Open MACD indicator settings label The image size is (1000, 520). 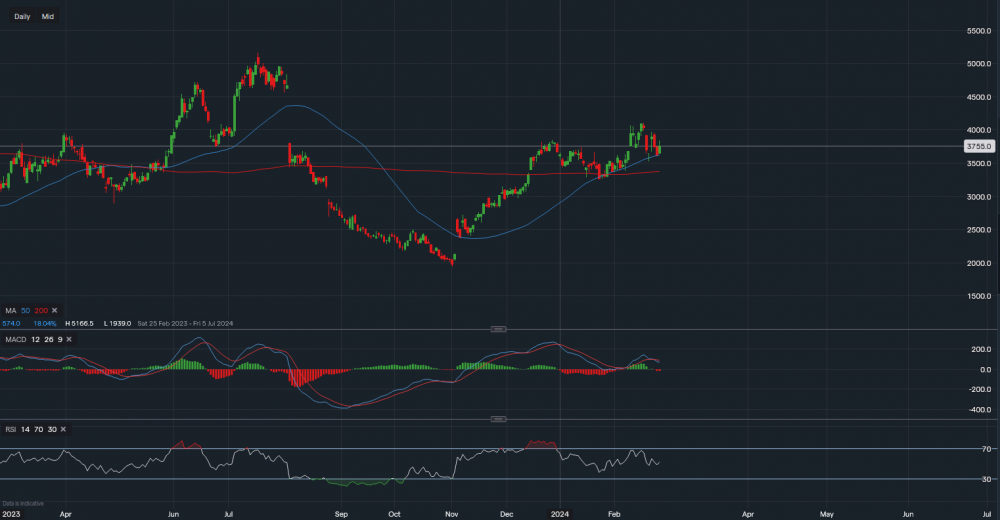click(14, 339)
